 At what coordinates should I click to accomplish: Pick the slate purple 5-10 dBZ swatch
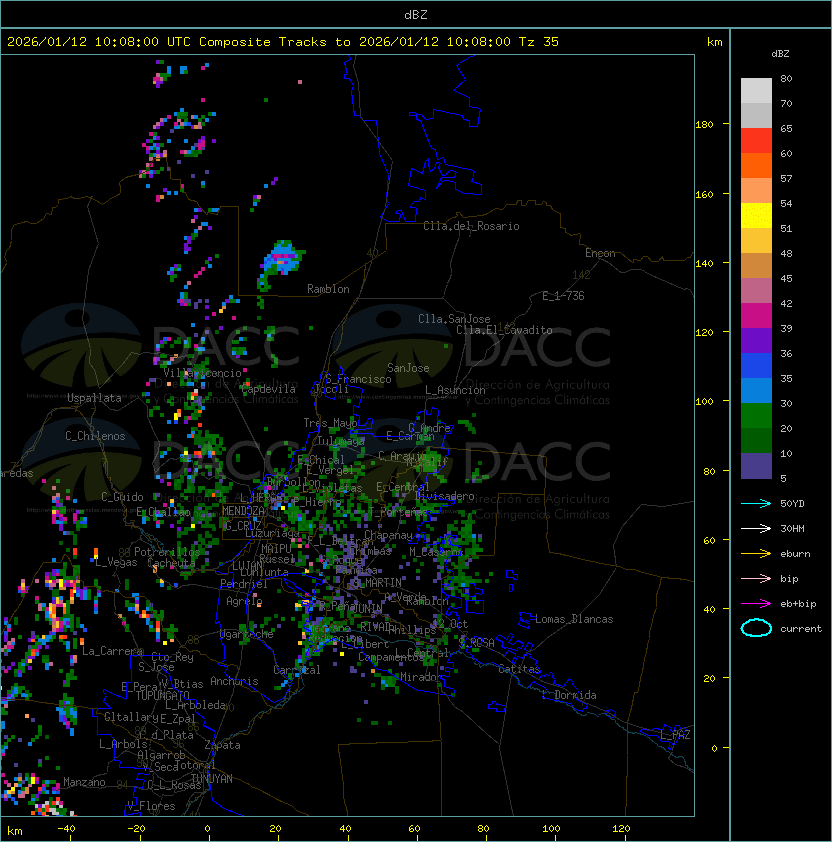pyautogui.click(x=756, y=466)
